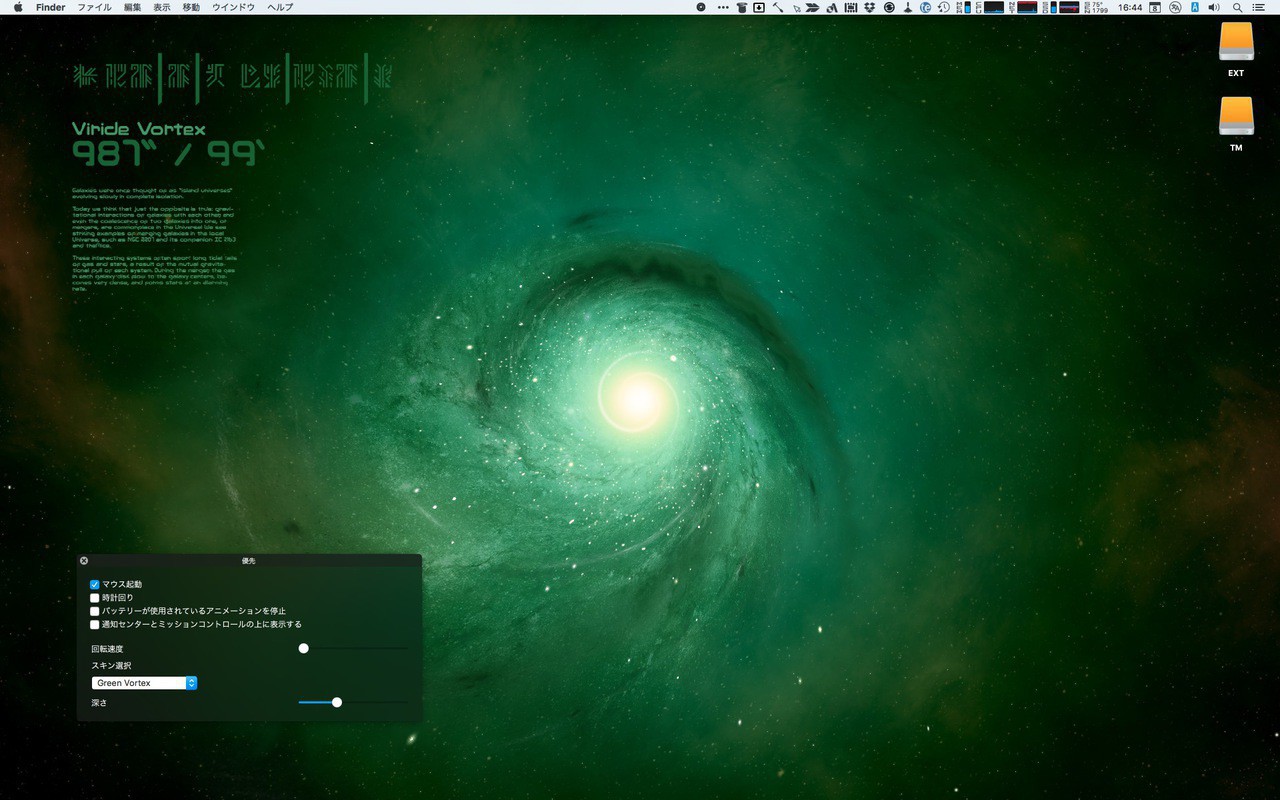Click the 深さ slider knob
The width and height of the screenshot is (1280, 800).
[x=337, y=702]
